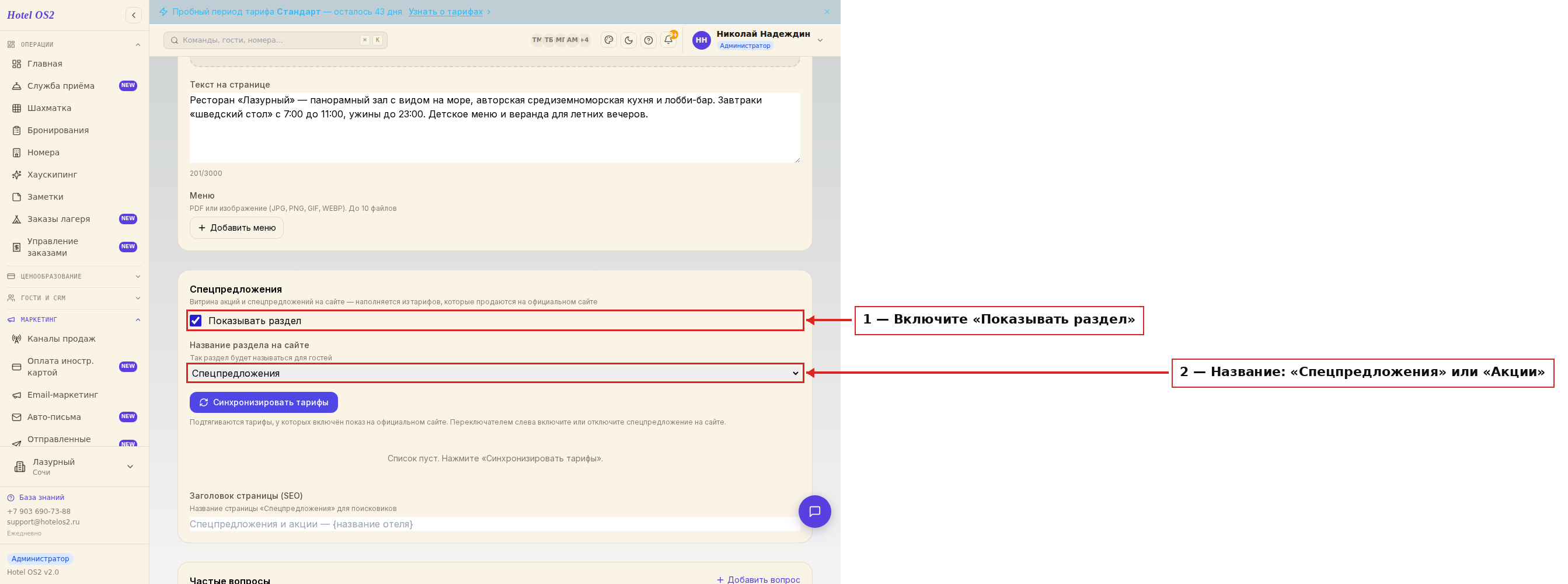Dismiss the trial period banner
Screen dimensions: 1568x584
click(x=827, y=12)
